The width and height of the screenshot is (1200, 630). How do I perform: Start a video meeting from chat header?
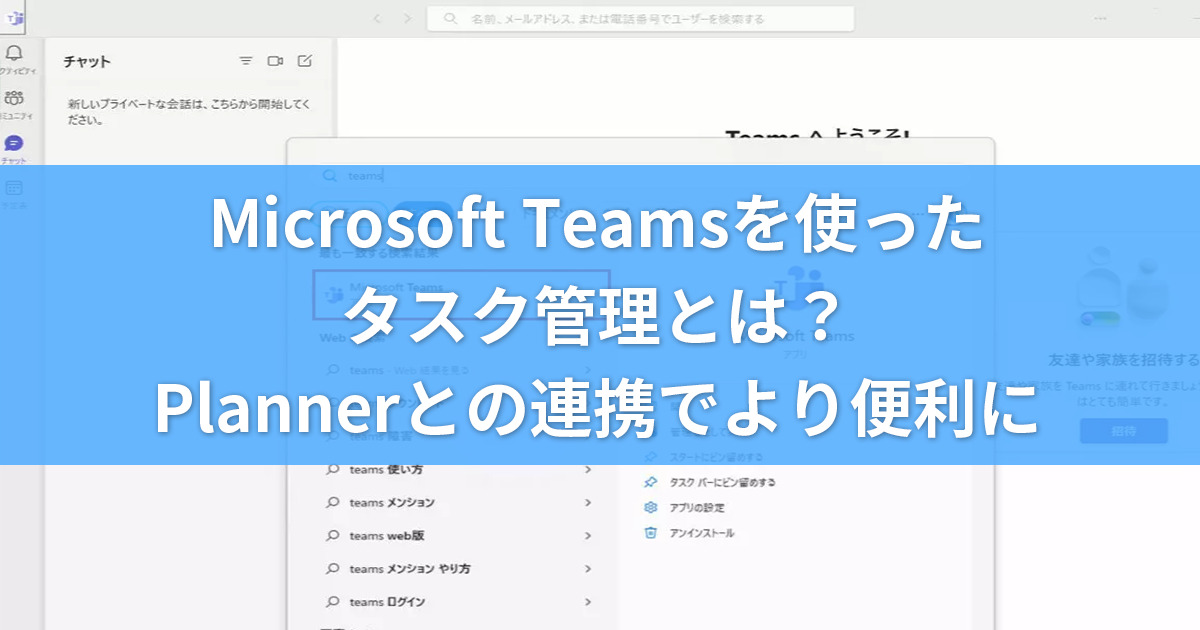(275, 61)
